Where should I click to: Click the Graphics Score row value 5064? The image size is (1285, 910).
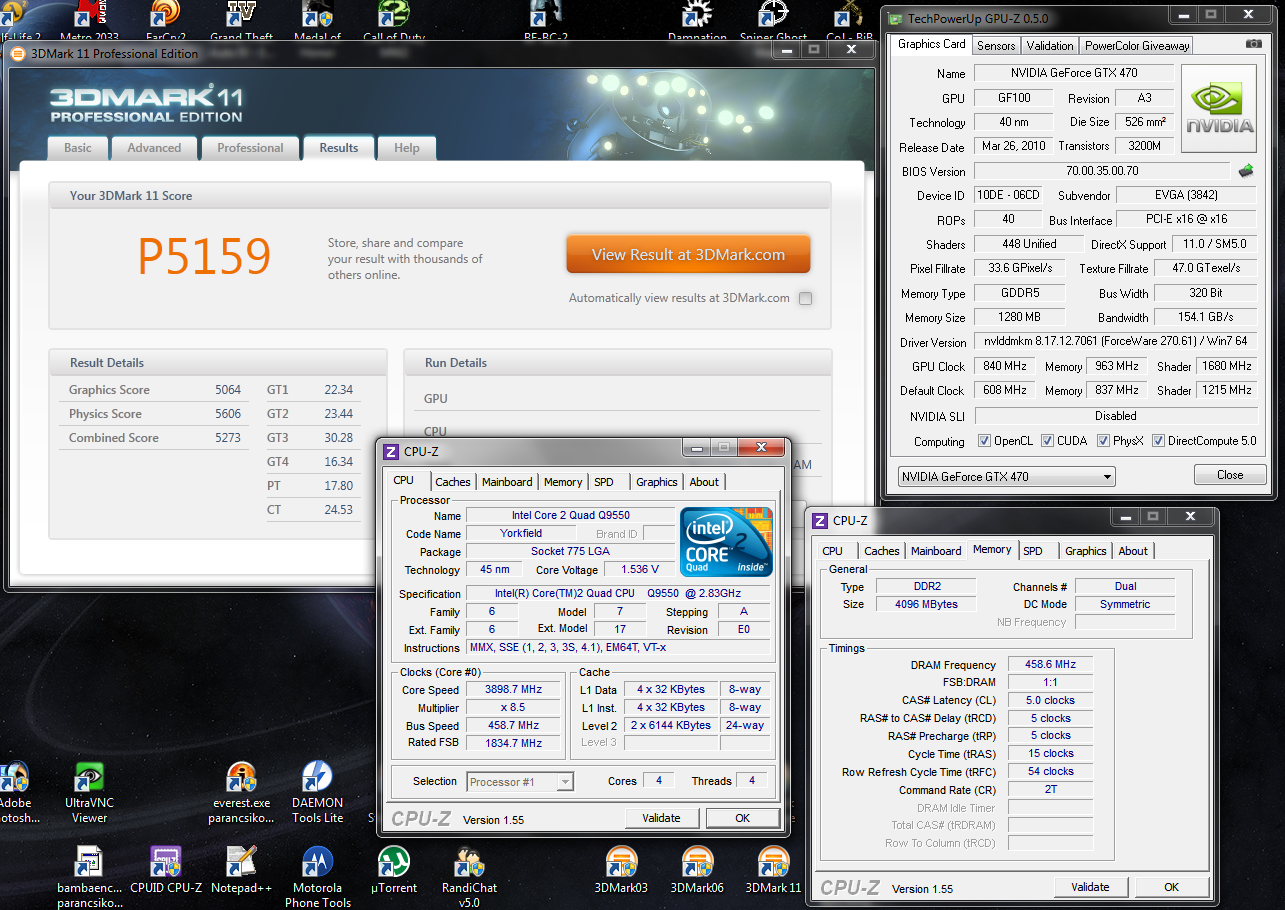(x=228, y=390)
